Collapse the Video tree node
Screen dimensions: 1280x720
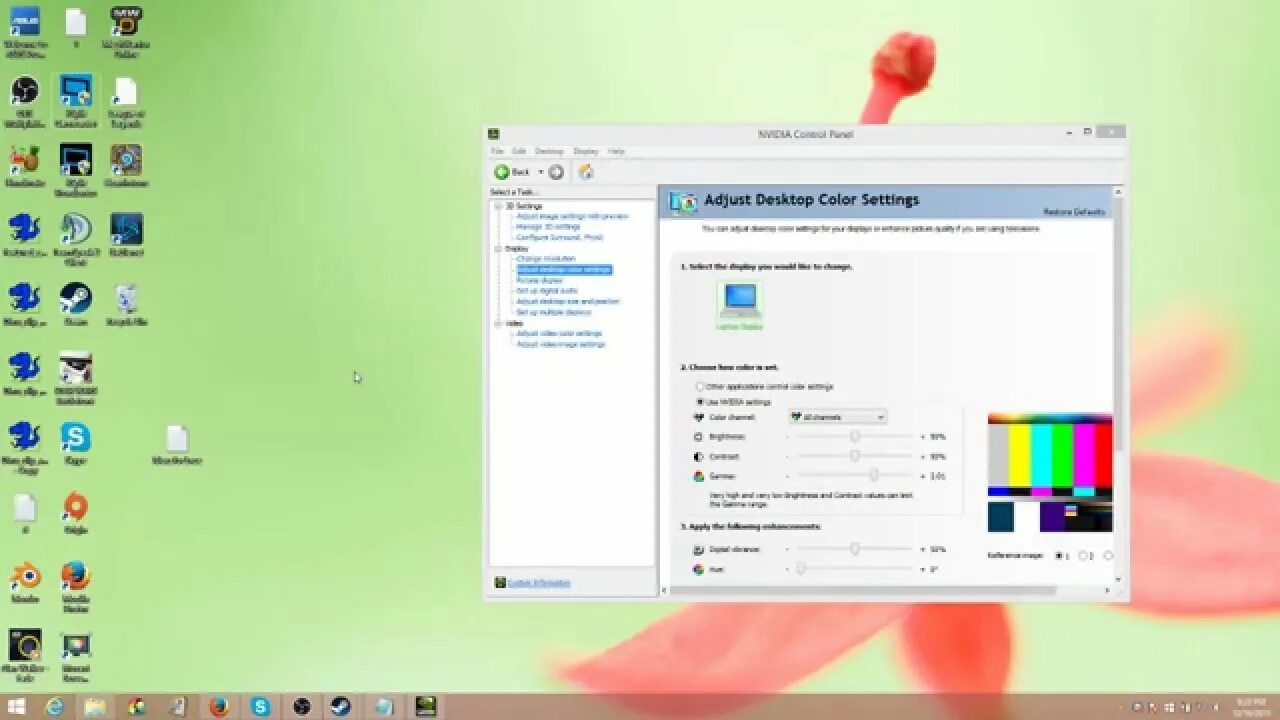coord(497,323)
